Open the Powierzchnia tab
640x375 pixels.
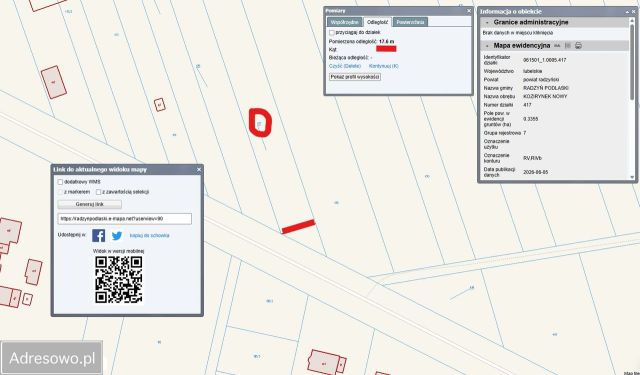[x=410, y=22]
